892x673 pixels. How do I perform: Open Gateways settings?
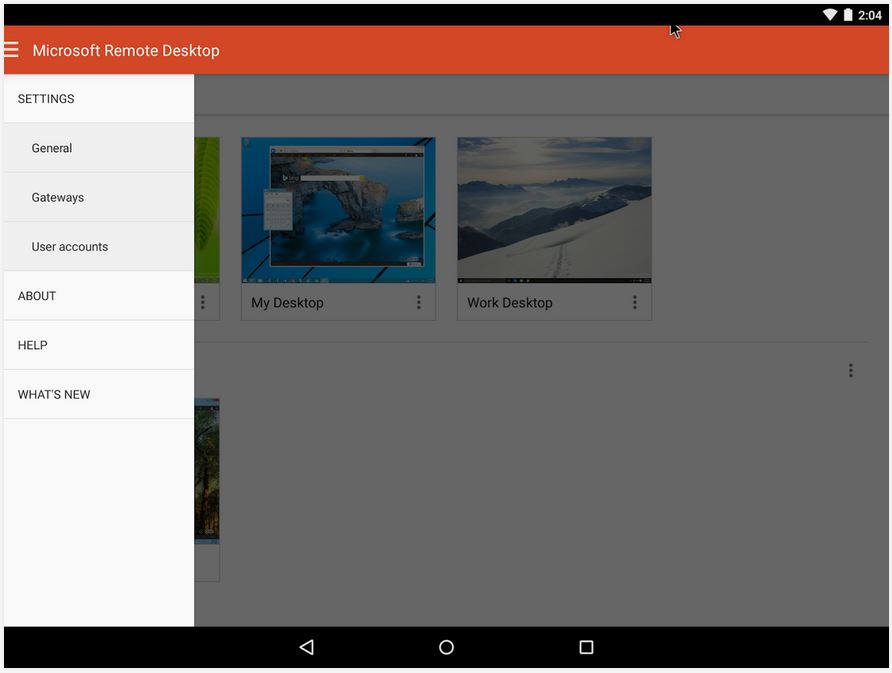(x=99, y=197)
